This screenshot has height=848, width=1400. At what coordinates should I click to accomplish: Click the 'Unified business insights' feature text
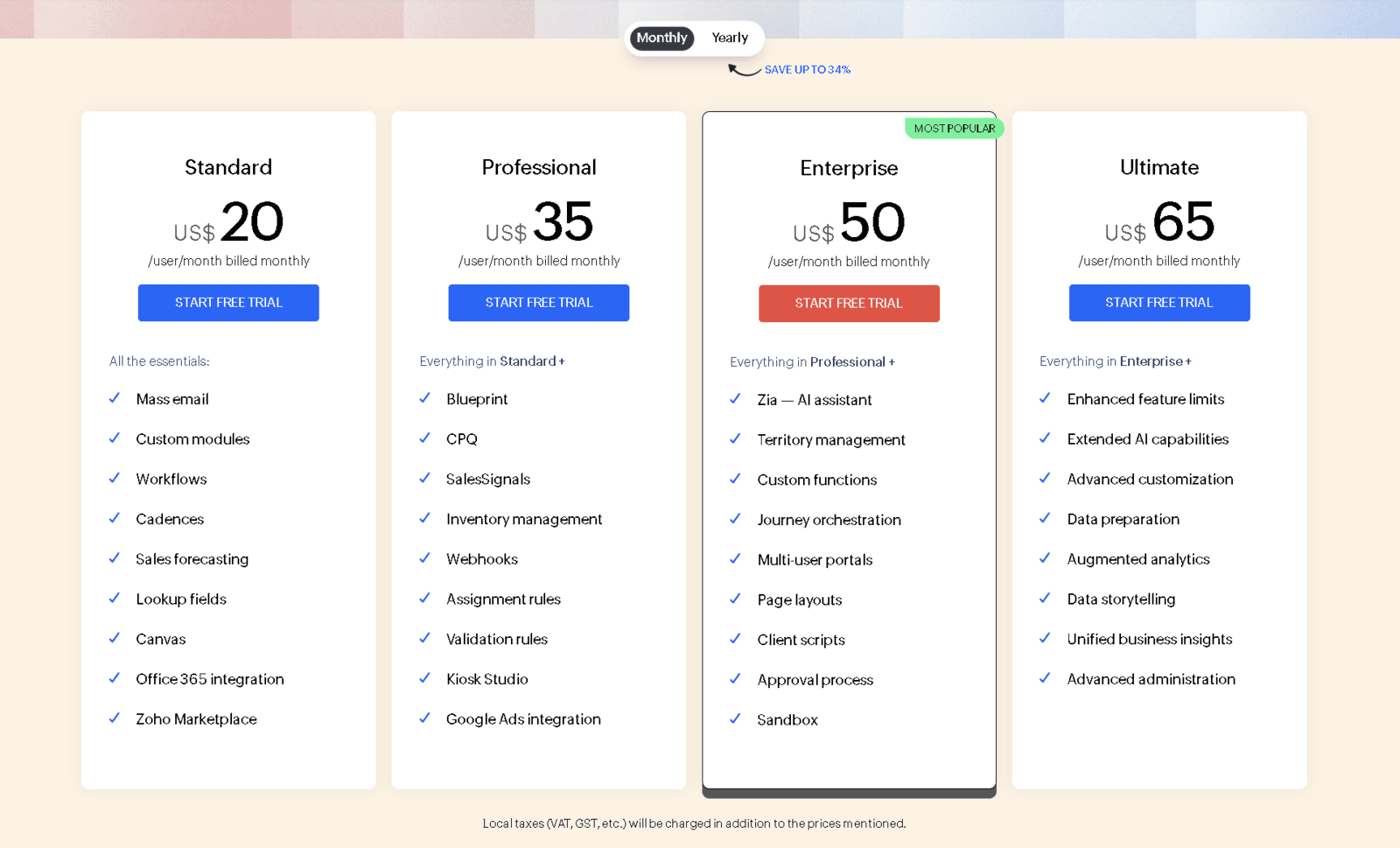pos(1150,640)
